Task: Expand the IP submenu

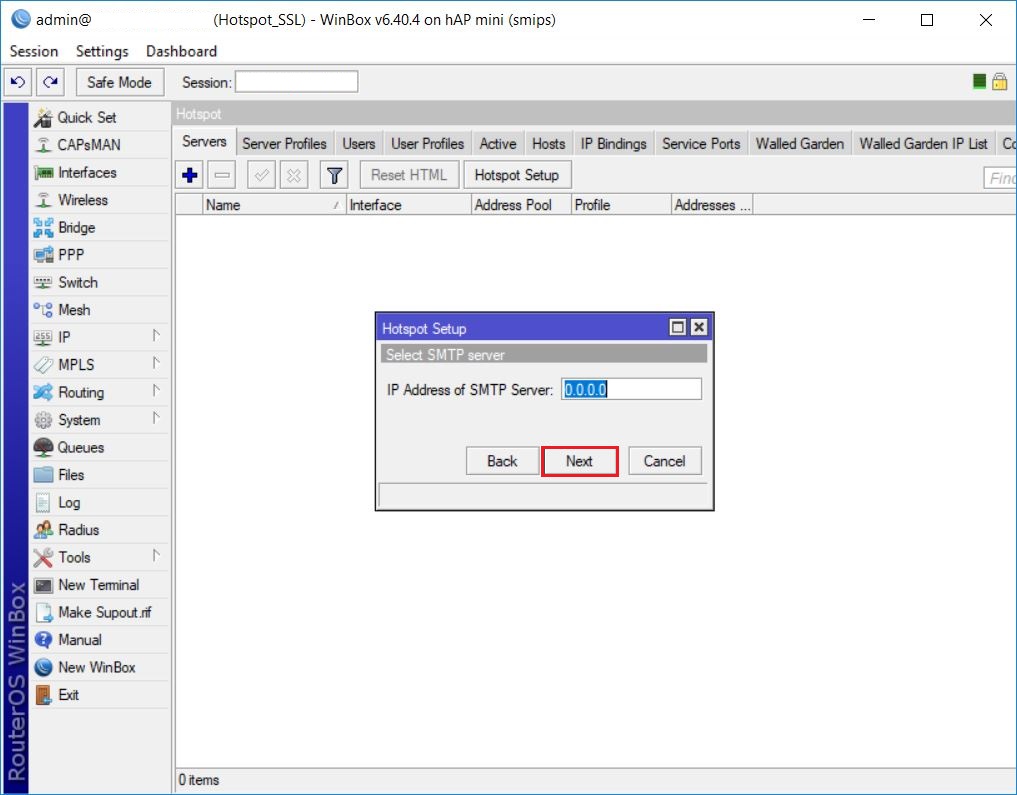Action: tap(101, 337)
